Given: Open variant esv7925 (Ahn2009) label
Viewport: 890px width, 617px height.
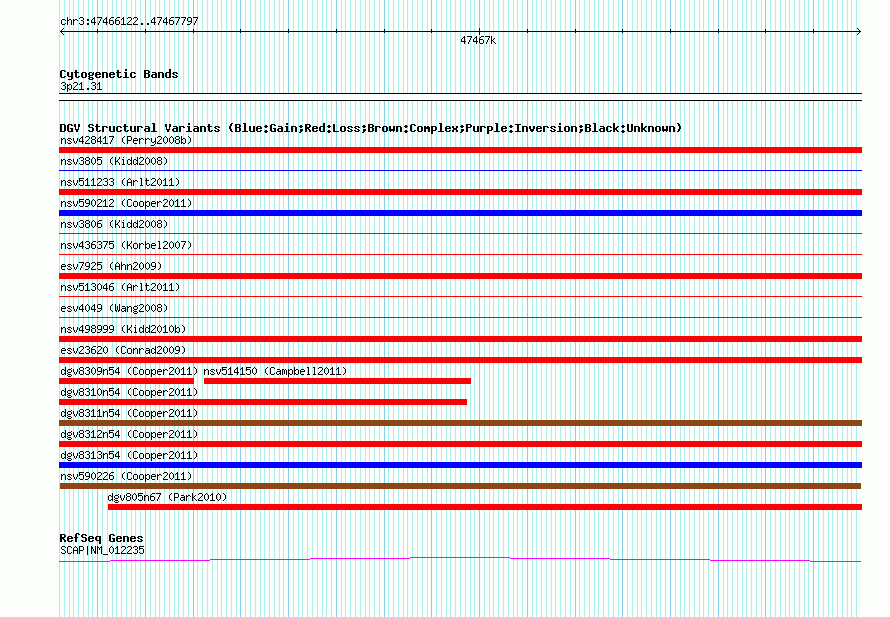Looking at the screenshot, I should tap(111, 266).
